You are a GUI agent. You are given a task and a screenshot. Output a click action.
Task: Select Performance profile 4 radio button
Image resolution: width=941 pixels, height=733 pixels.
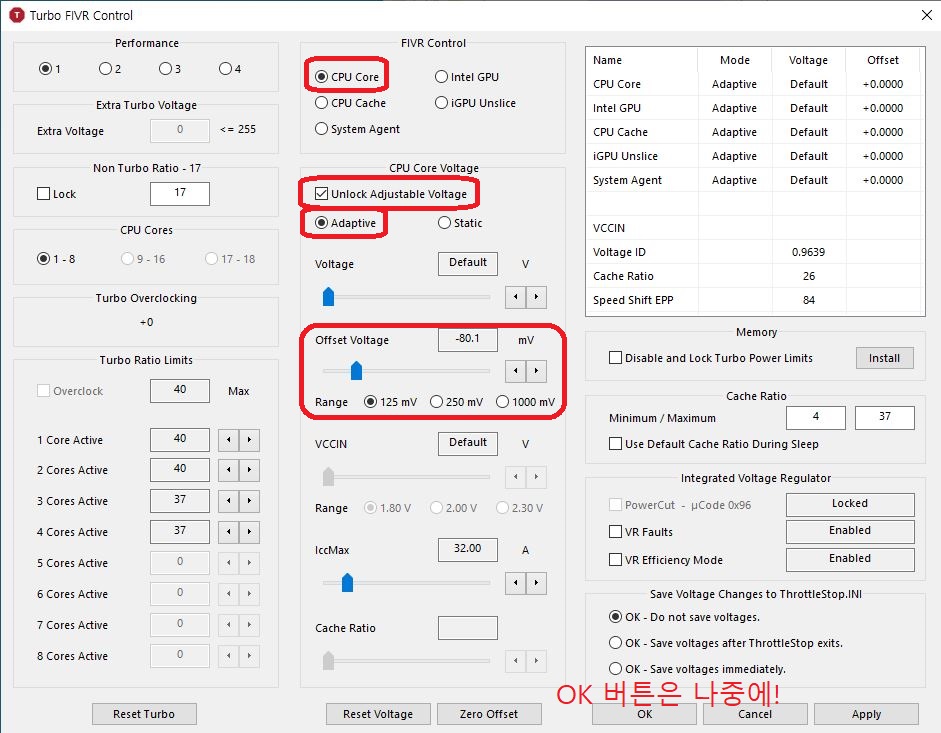(x=225, y=68)
